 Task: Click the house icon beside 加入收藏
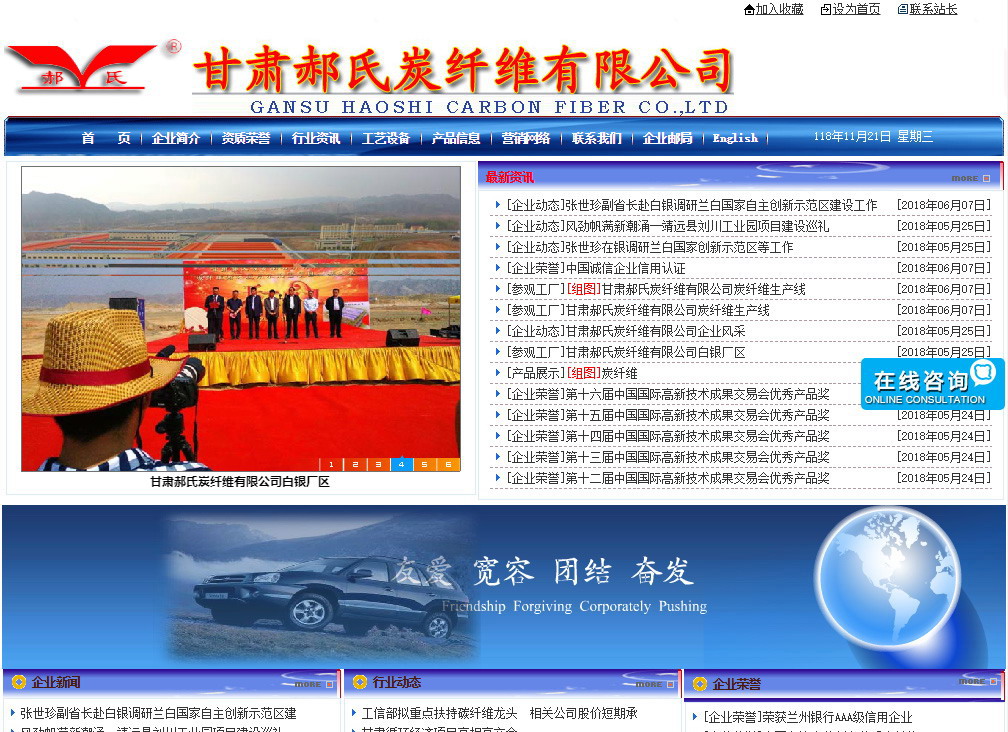coord(749,10)
